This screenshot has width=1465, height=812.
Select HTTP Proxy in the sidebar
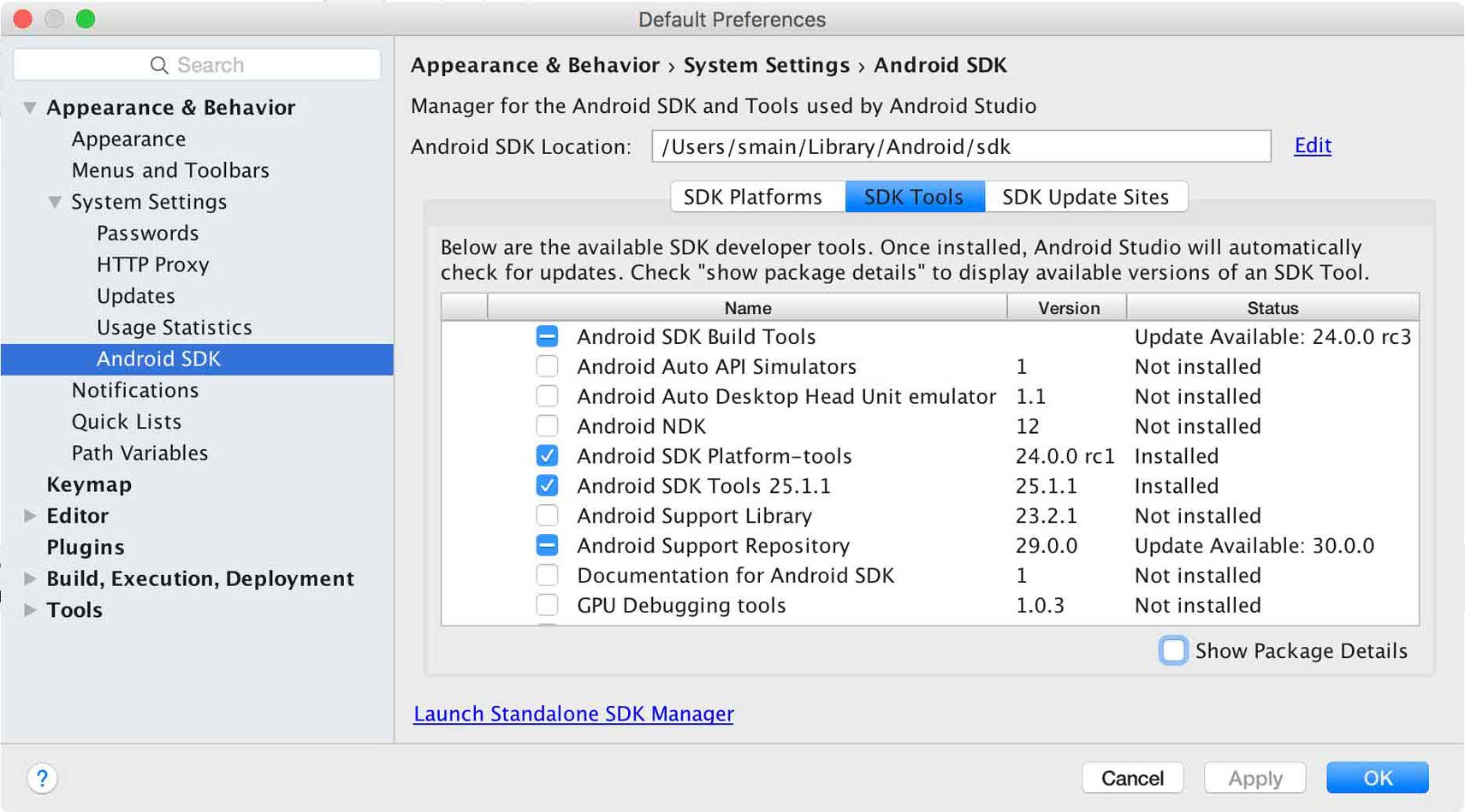(x=152, y=264)
